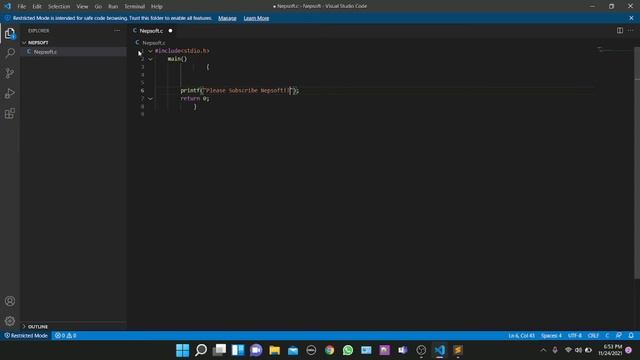Viewport: 640px width, 360px height.
Task: Open the Go menu
Action: (x=98, y=7)
